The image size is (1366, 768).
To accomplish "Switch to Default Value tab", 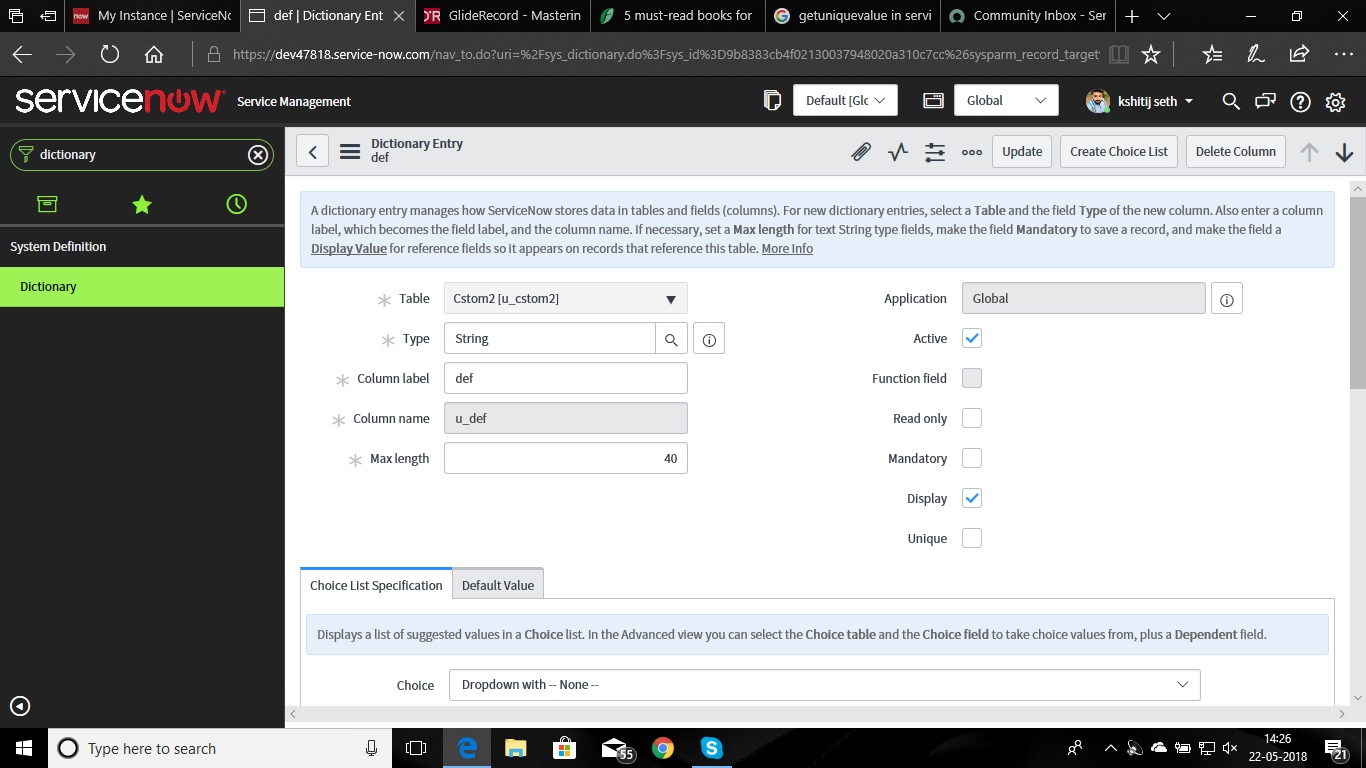I will coord(498,585).
